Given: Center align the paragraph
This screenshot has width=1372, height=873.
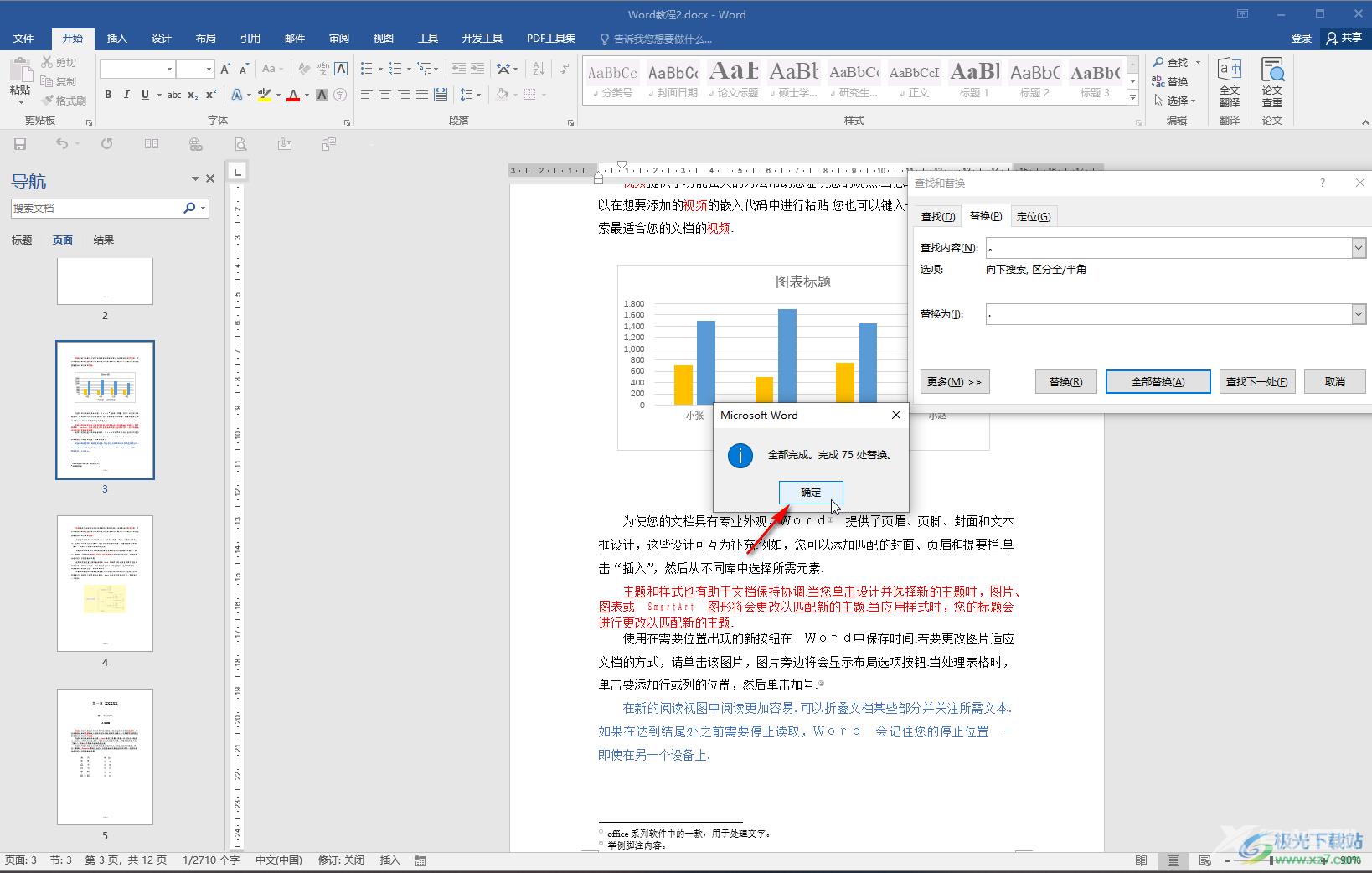Looking at the screenshot, I should [385, 95].
